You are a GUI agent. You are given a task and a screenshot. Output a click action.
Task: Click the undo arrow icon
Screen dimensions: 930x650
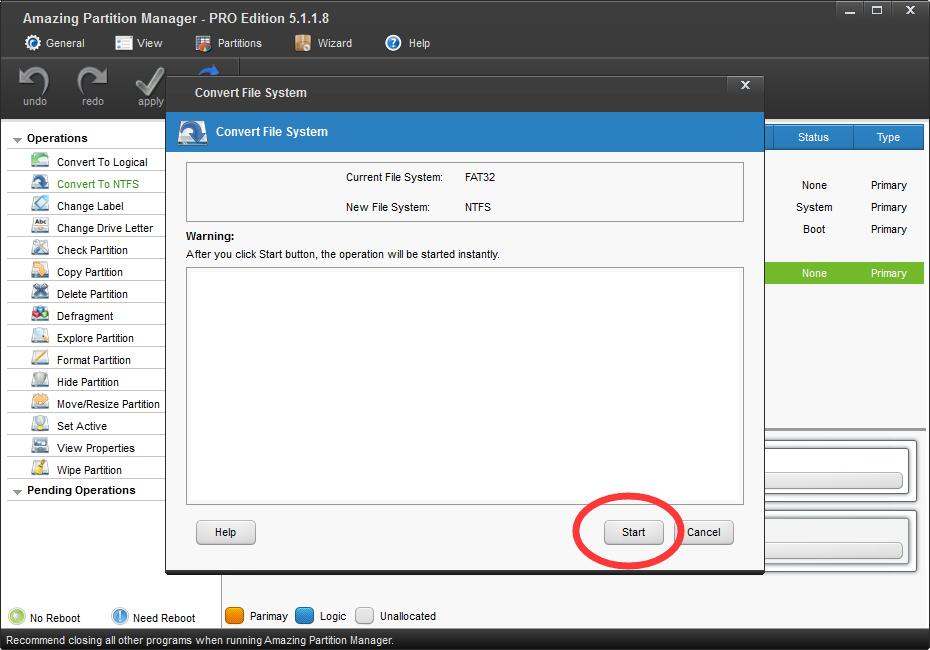click(x=34, y=80)
